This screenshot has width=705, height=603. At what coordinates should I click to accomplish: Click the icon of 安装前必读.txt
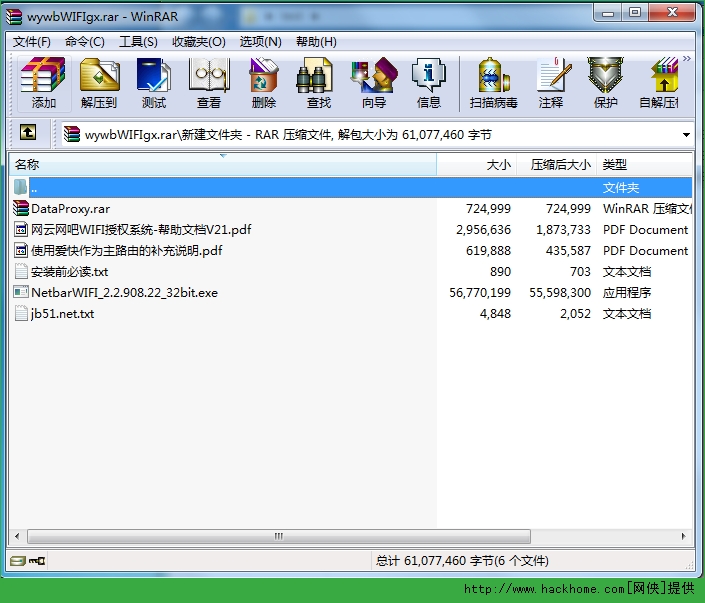tap(21, 271)
